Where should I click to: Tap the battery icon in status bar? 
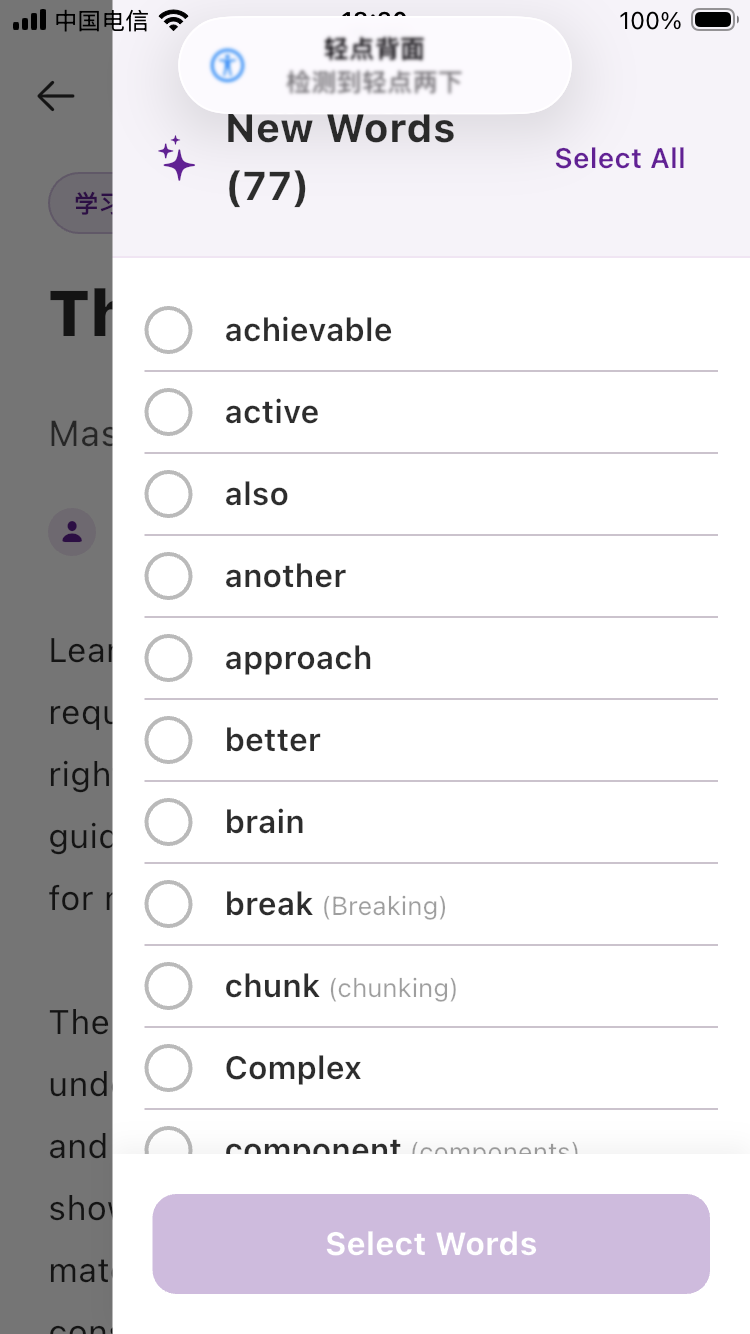point(714,20)
